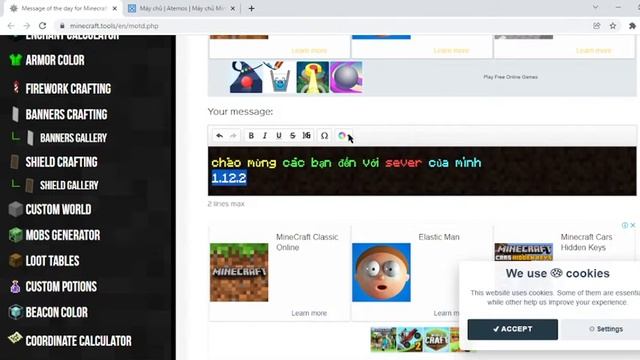This screenshot has width=640, height=360.
Task: Close the ad with the X icon
Action: click(x=633, y=225)
